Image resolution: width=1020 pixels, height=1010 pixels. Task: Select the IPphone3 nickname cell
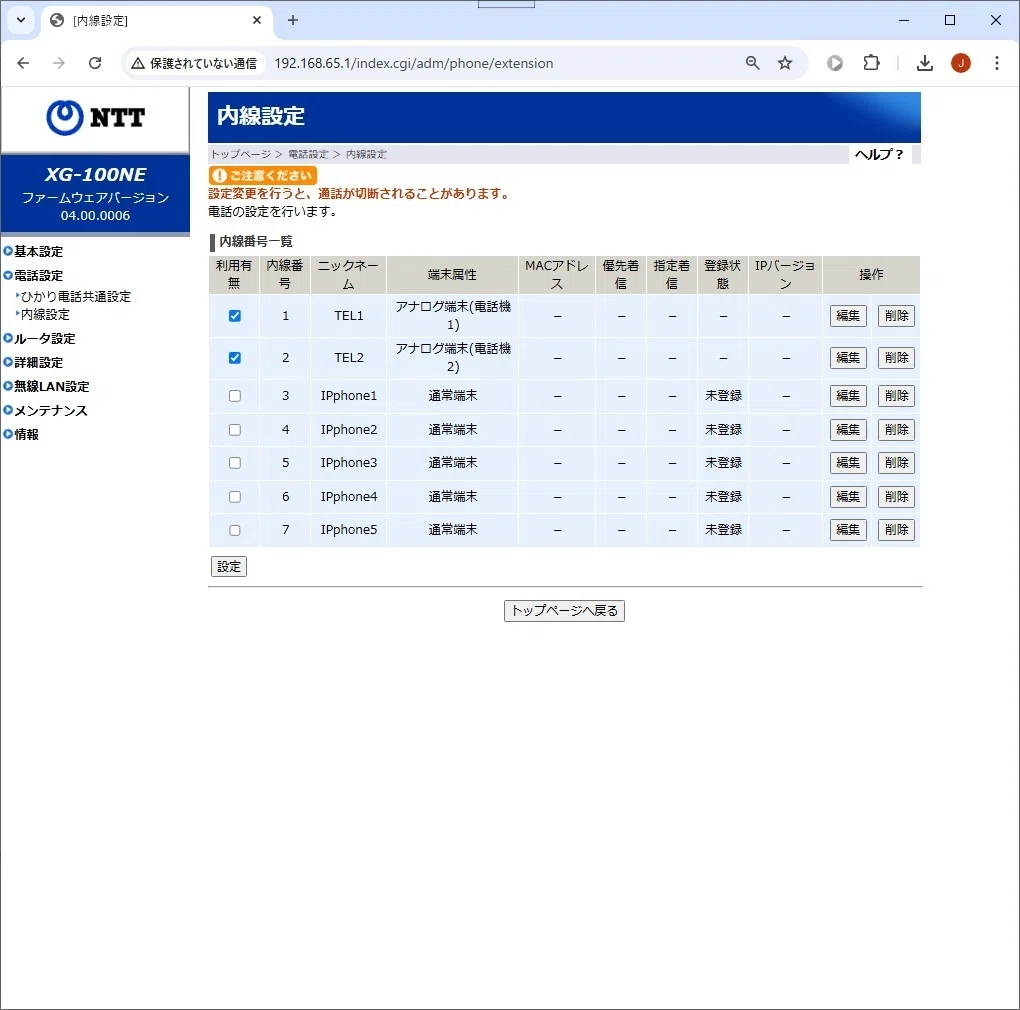[349, 463]
